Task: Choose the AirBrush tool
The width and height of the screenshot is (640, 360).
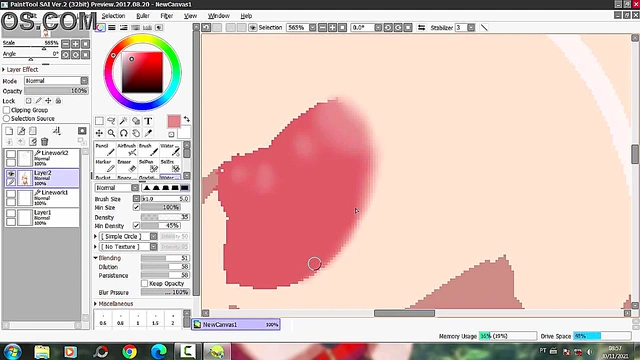Action: click(x=127, y=150)
